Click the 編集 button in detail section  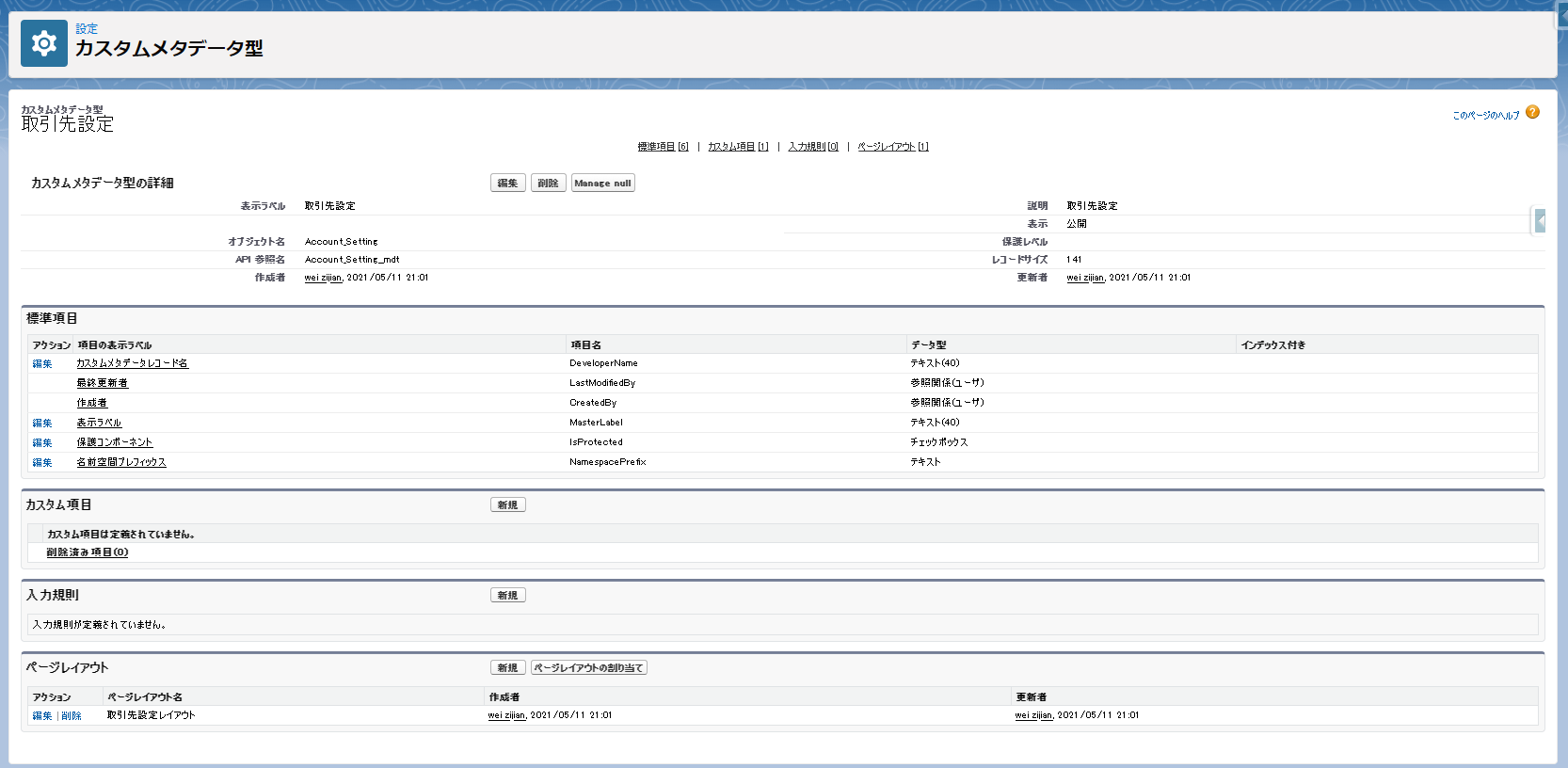508,183
